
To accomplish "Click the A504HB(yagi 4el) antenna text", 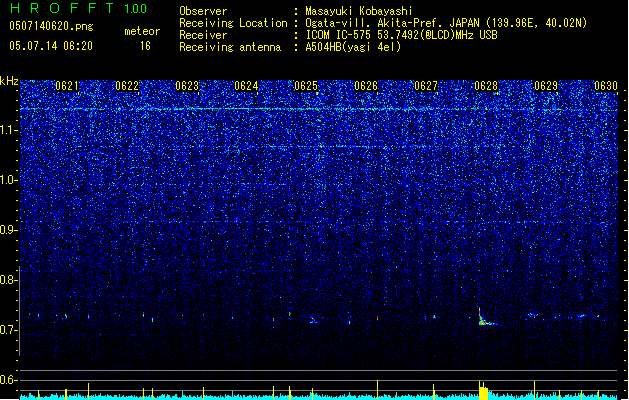I will click(353, 47).
